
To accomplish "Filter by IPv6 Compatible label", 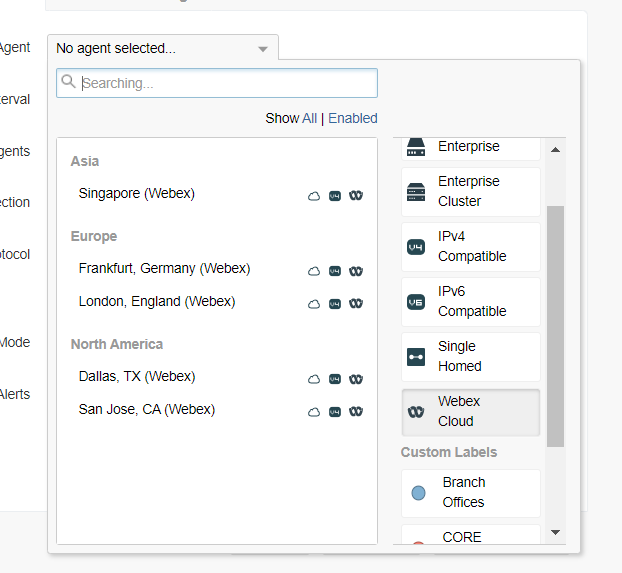I will (471, 302).
